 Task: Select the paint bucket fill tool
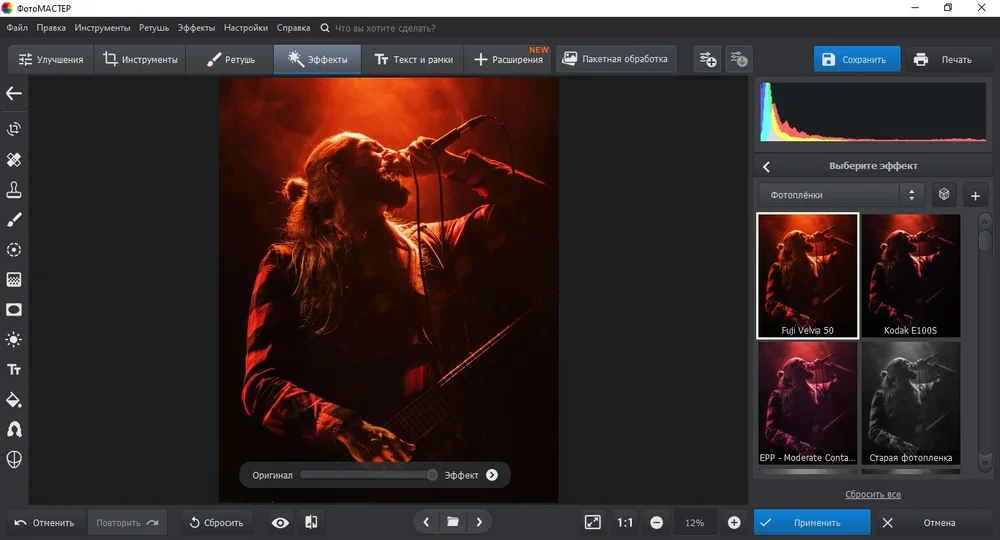[14, 400]
